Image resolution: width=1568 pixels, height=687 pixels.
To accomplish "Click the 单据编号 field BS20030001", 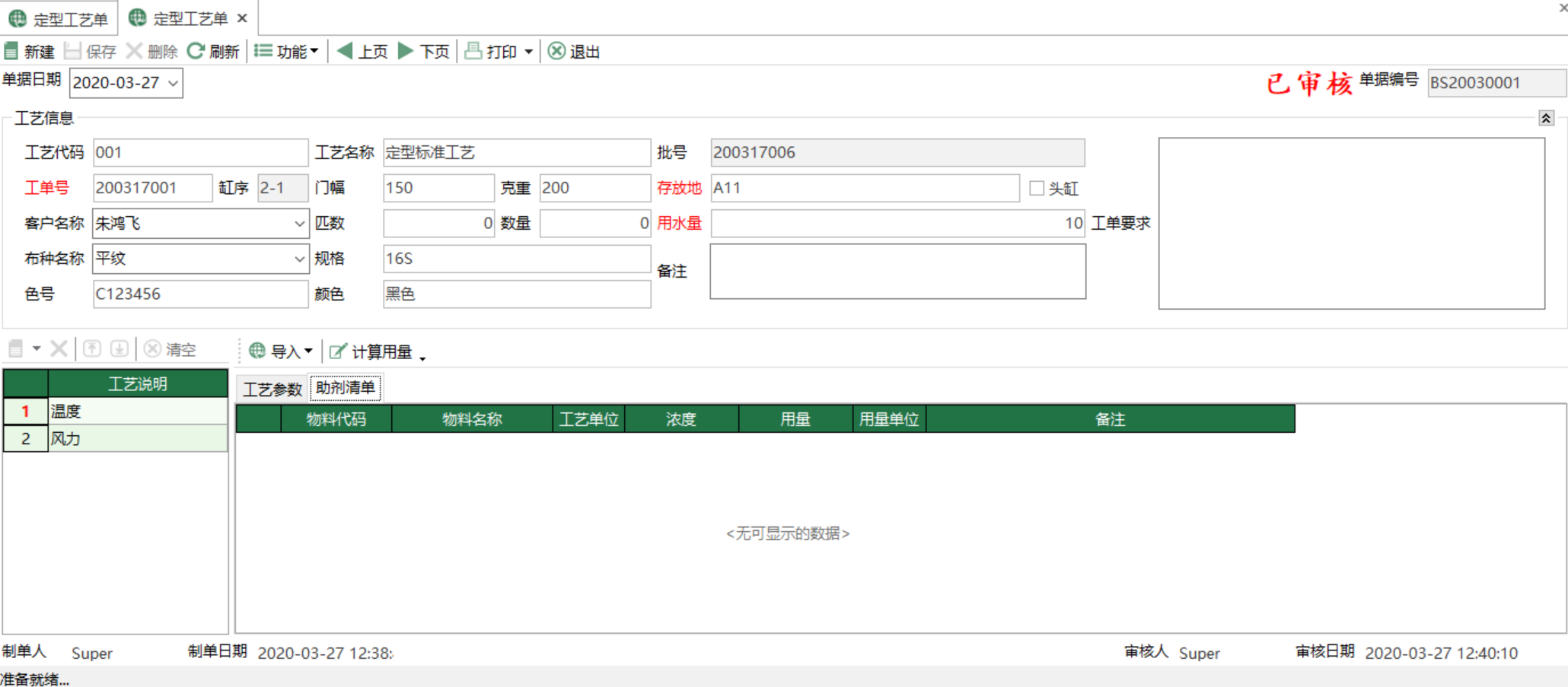I will [1496, 83].
